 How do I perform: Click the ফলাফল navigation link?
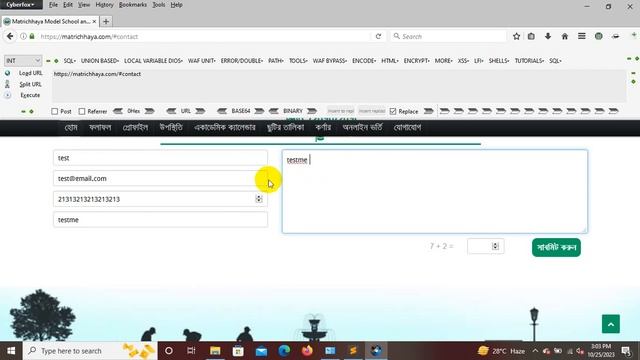[100, 127]
